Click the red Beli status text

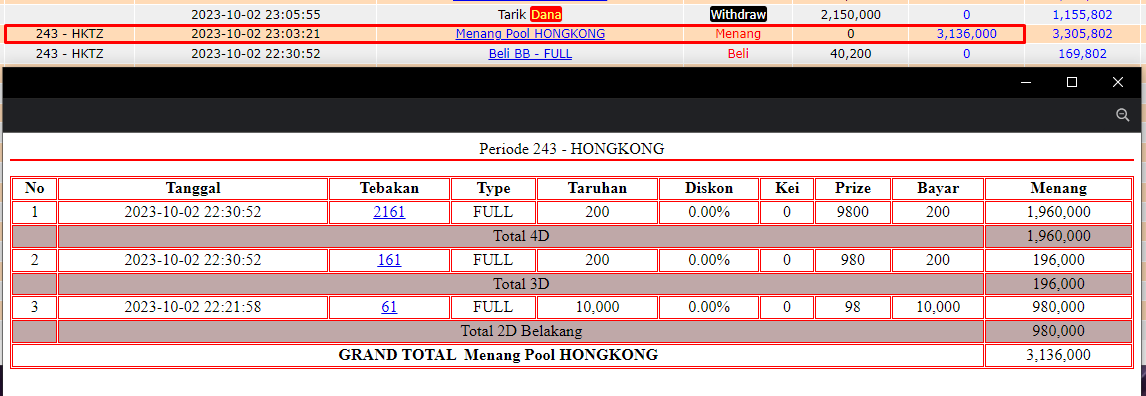738,53
